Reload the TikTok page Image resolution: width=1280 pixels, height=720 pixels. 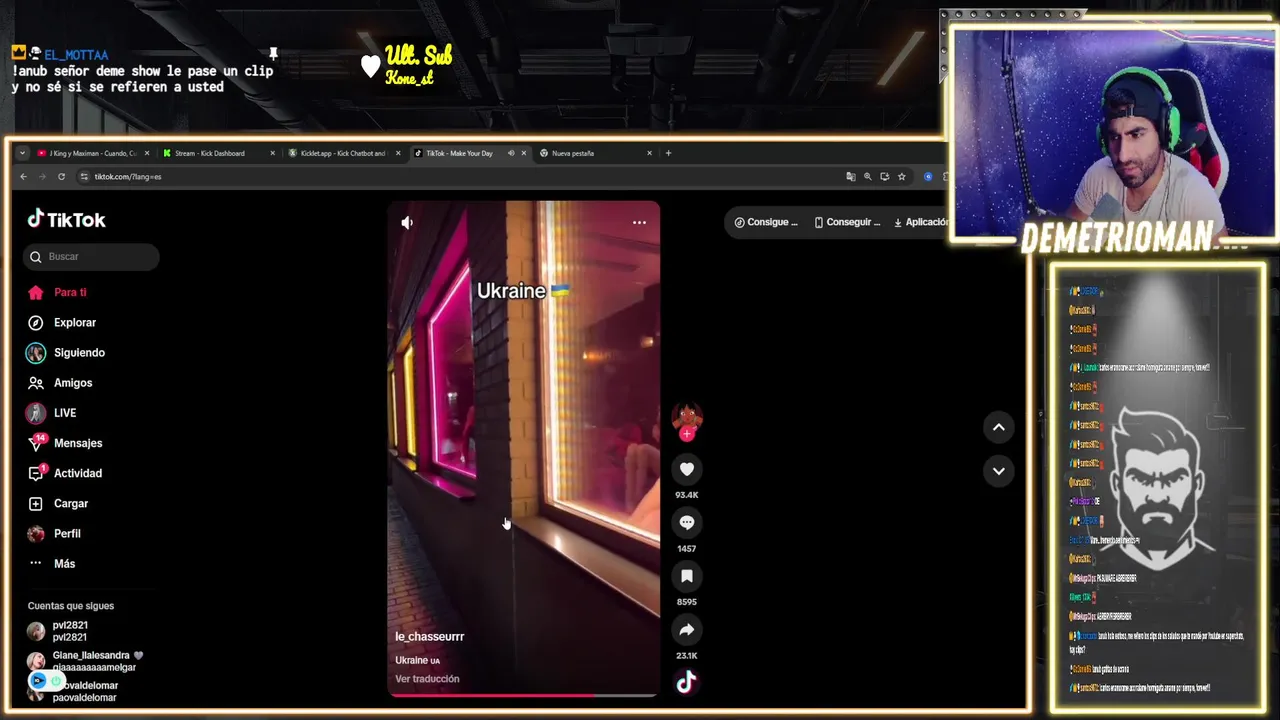tap(61, 177)
